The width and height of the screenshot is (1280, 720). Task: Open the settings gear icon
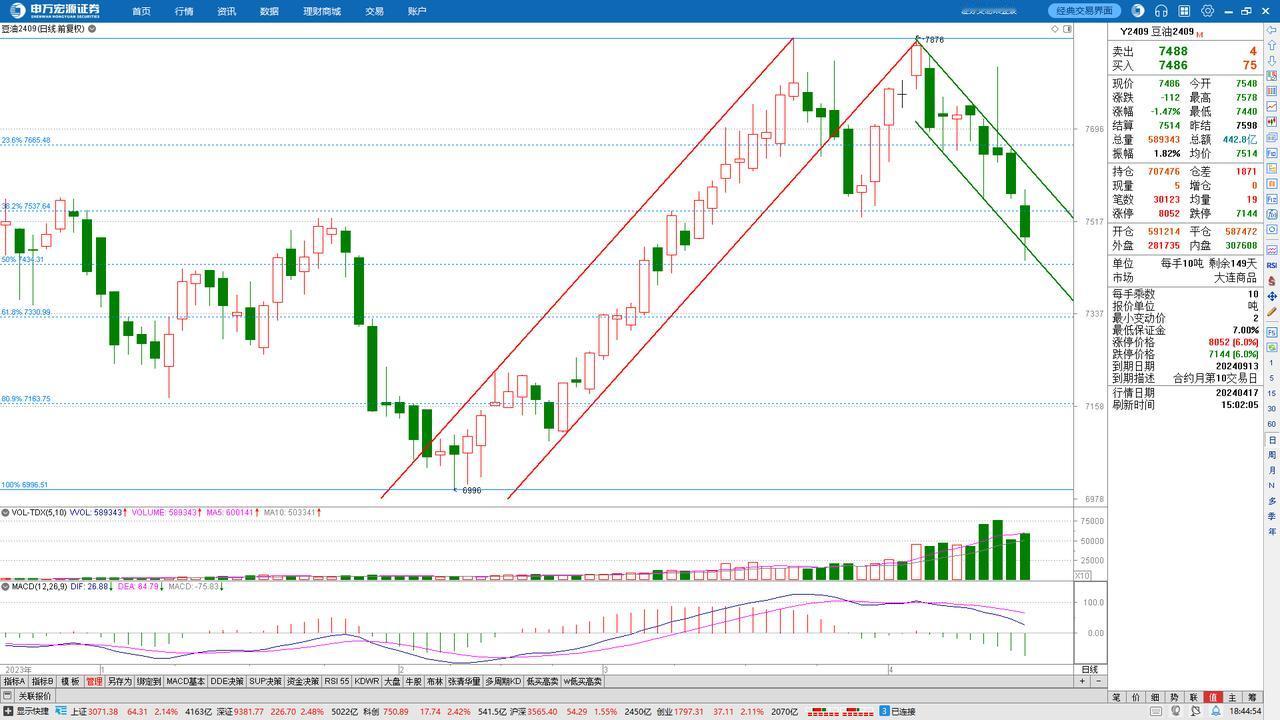coord(1208,11)
